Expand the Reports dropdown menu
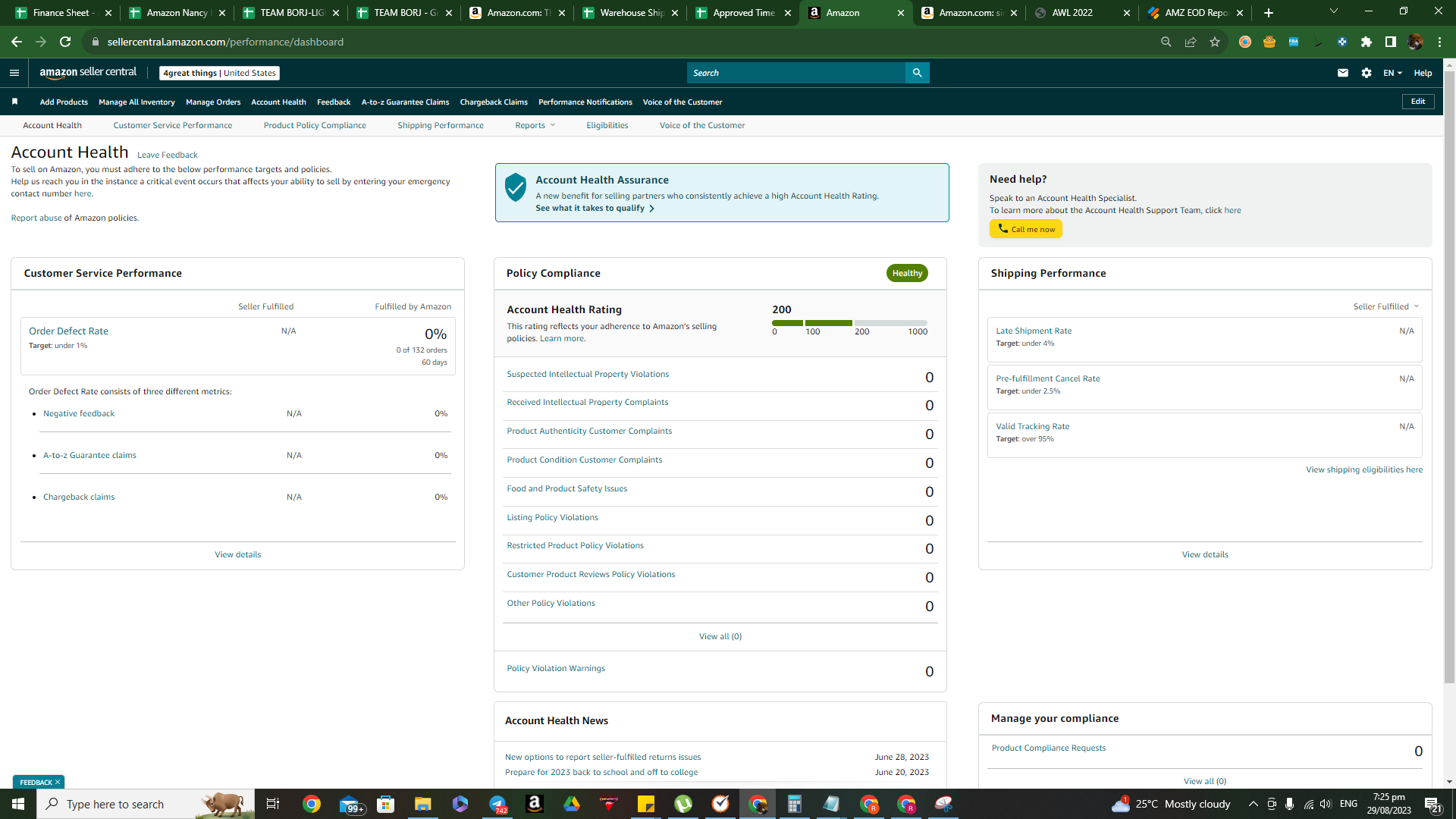Viewport: 1456px width, 819px height. click(x=535, y=125)
